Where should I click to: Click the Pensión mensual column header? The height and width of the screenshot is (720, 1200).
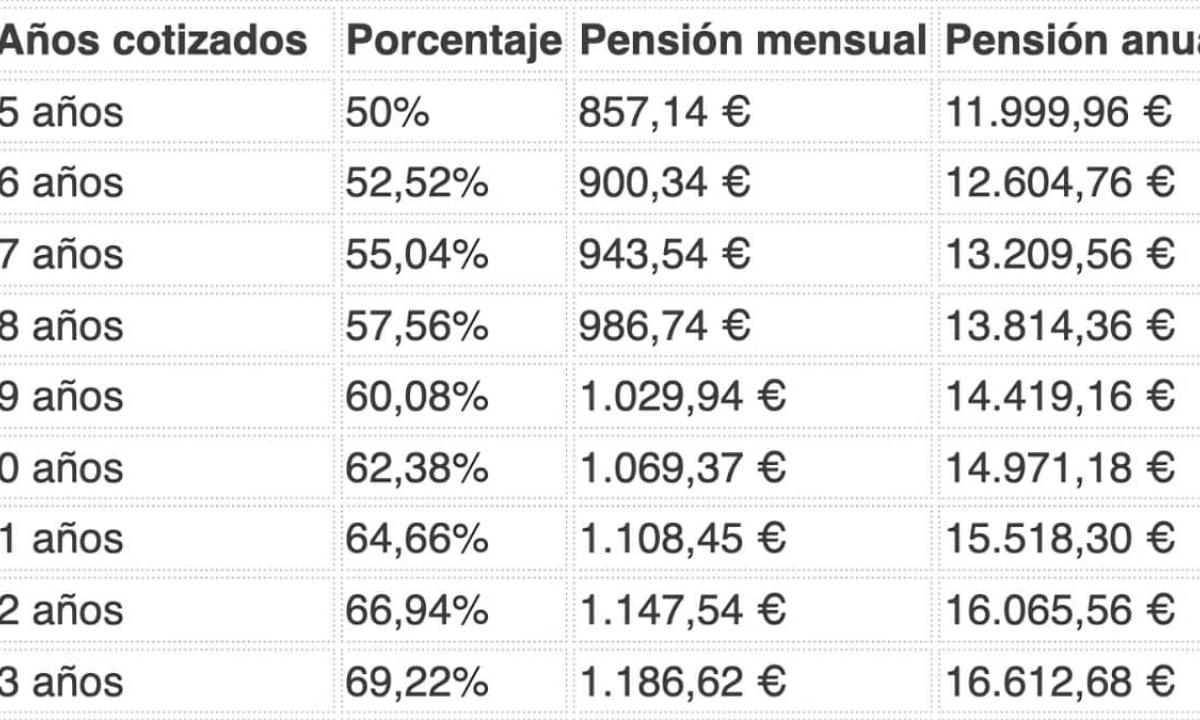coord(752,40)
